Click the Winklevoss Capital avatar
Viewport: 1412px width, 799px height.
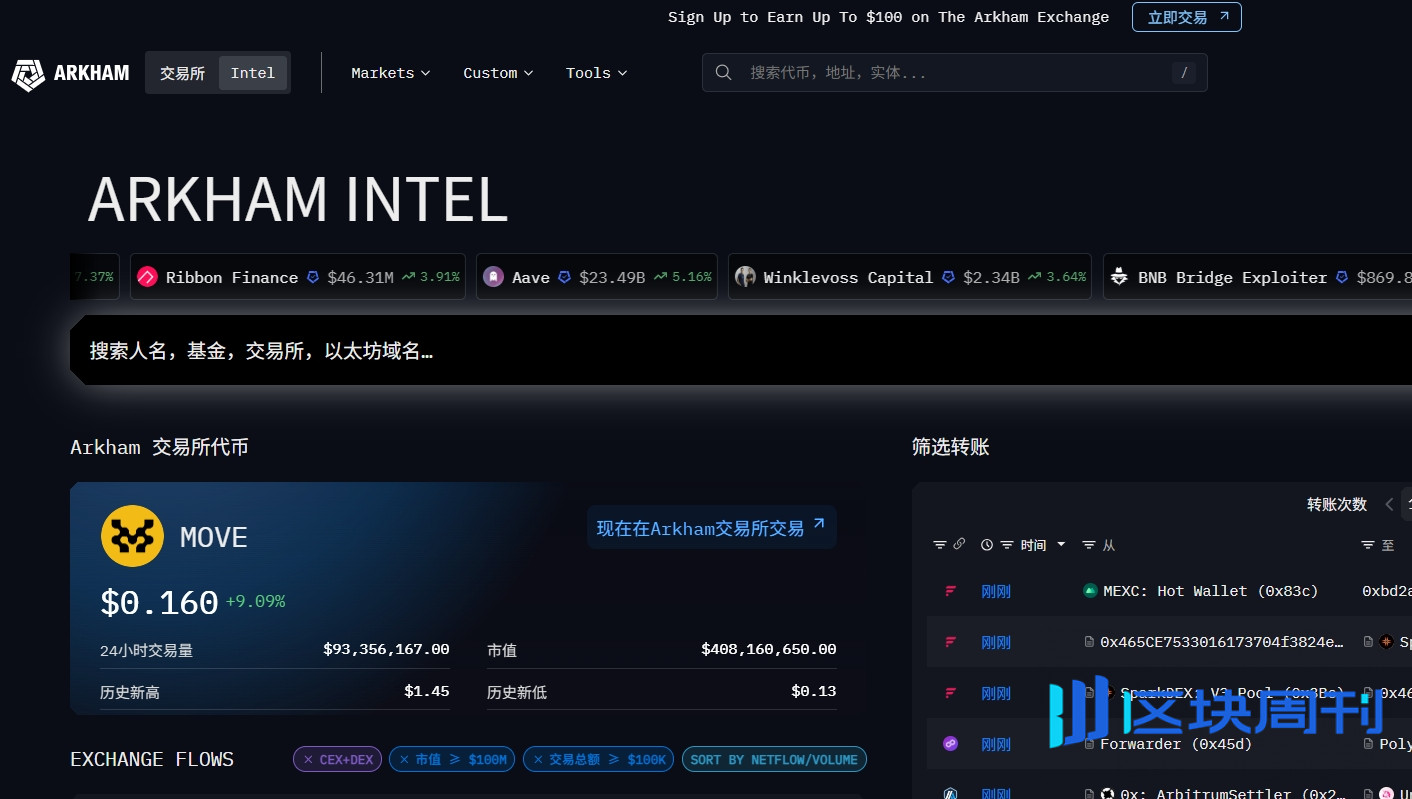[x=745, y=277]
